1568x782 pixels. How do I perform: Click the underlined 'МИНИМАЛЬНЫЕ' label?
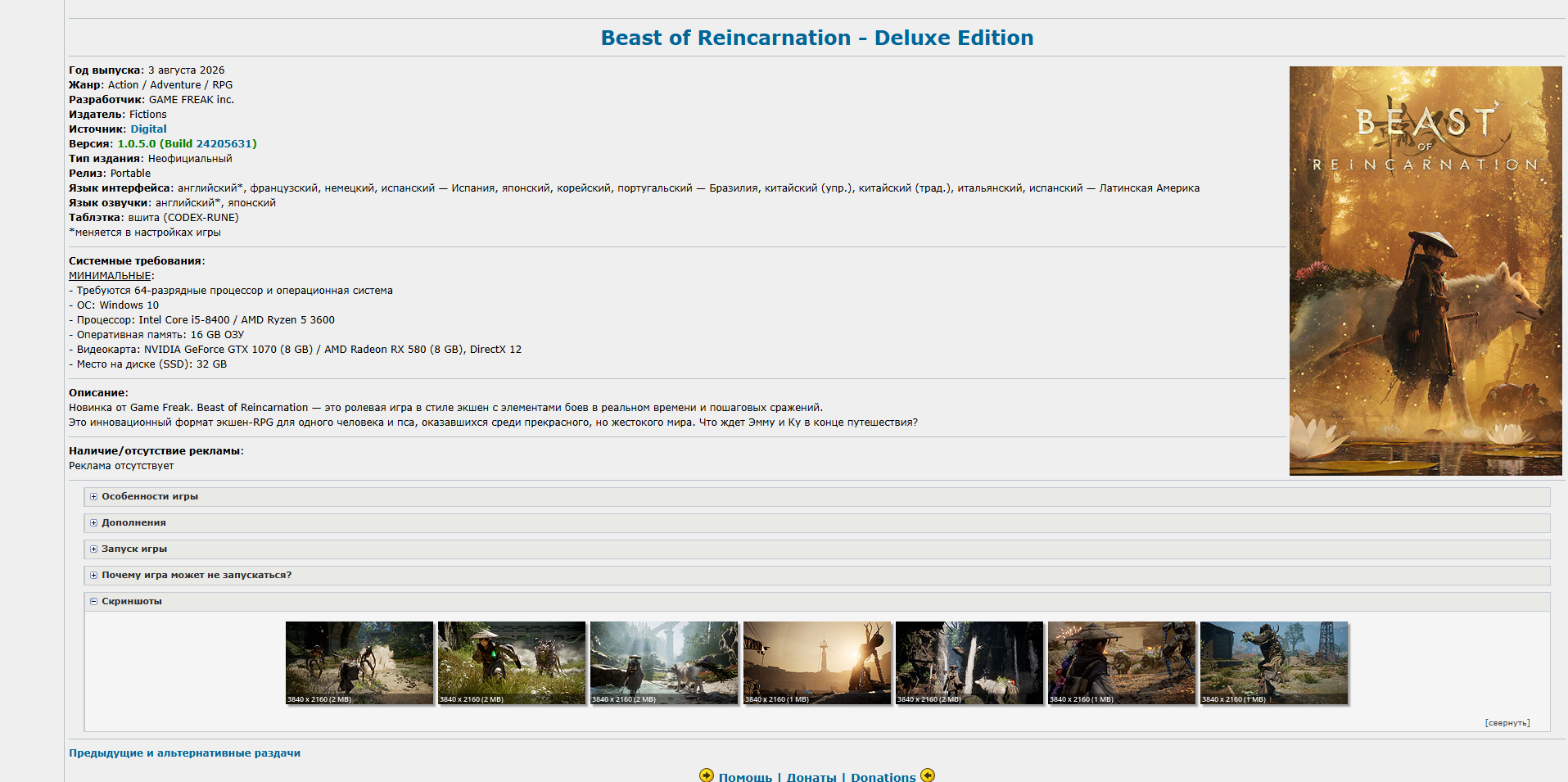pos(110,276)
